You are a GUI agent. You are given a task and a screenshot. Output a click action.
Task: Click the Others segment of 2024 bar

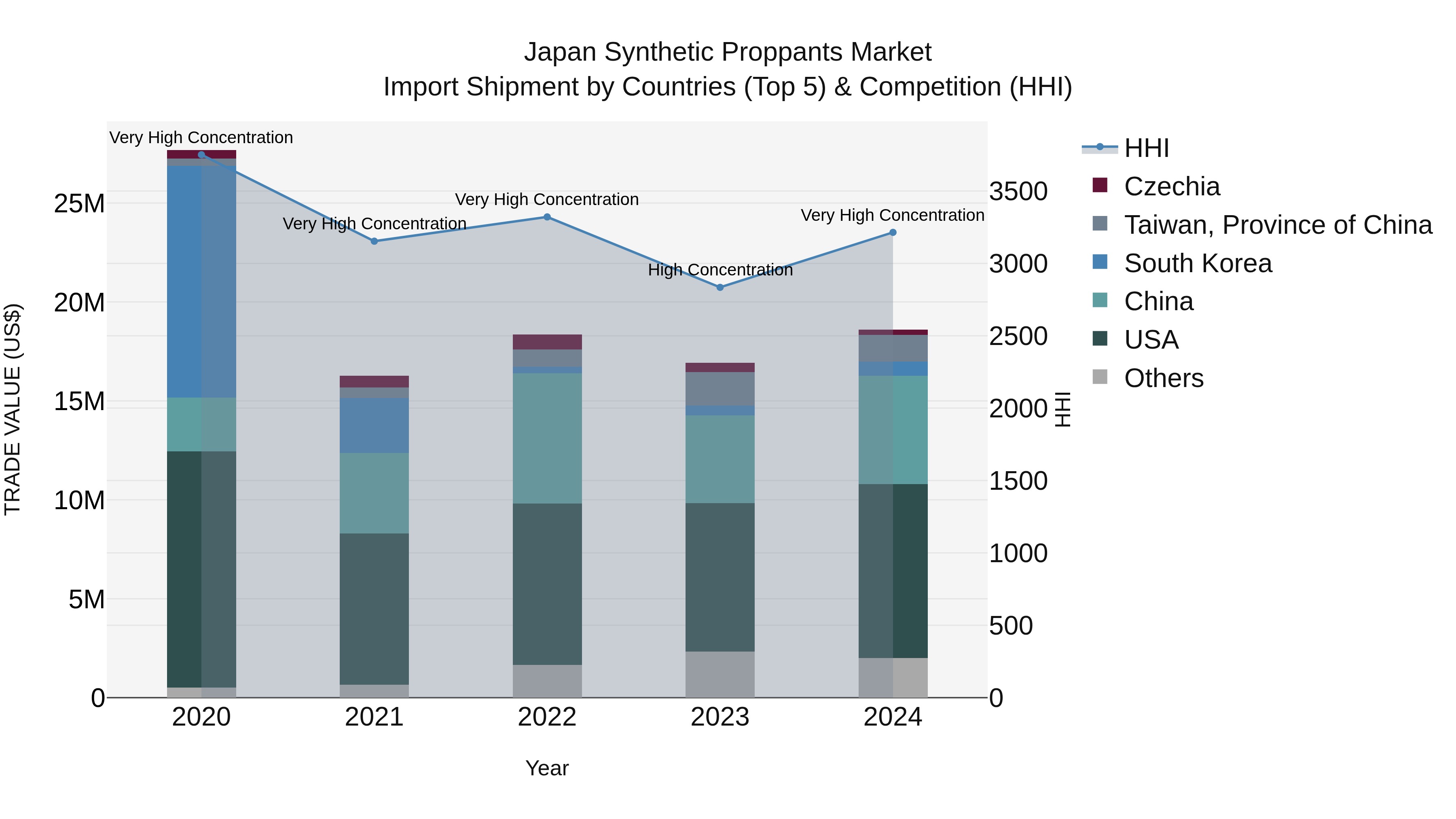point(893,678)
